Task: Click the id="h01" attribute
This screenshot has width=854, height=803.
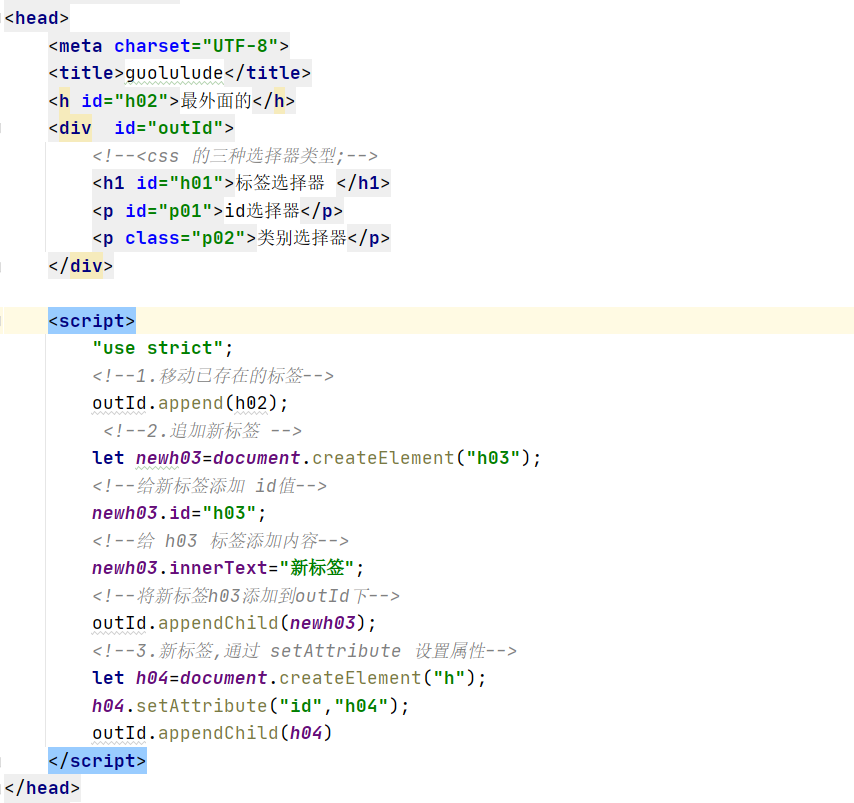Action: click(180, 183)
